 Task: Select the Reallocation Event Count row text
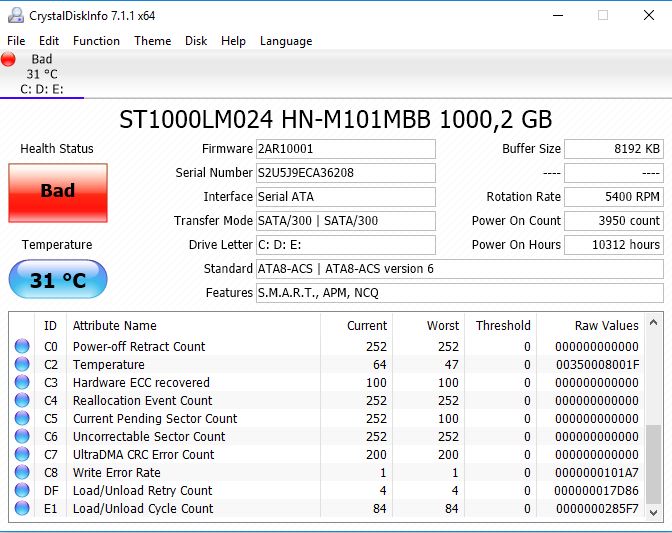142,400
